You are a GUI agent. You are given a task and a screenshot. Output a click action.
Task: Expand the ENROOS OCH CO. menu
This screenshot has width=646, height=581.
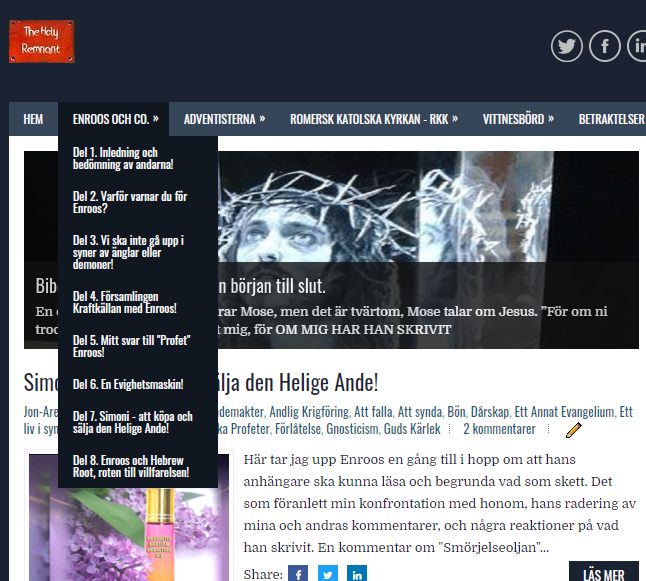coord(113,119)
